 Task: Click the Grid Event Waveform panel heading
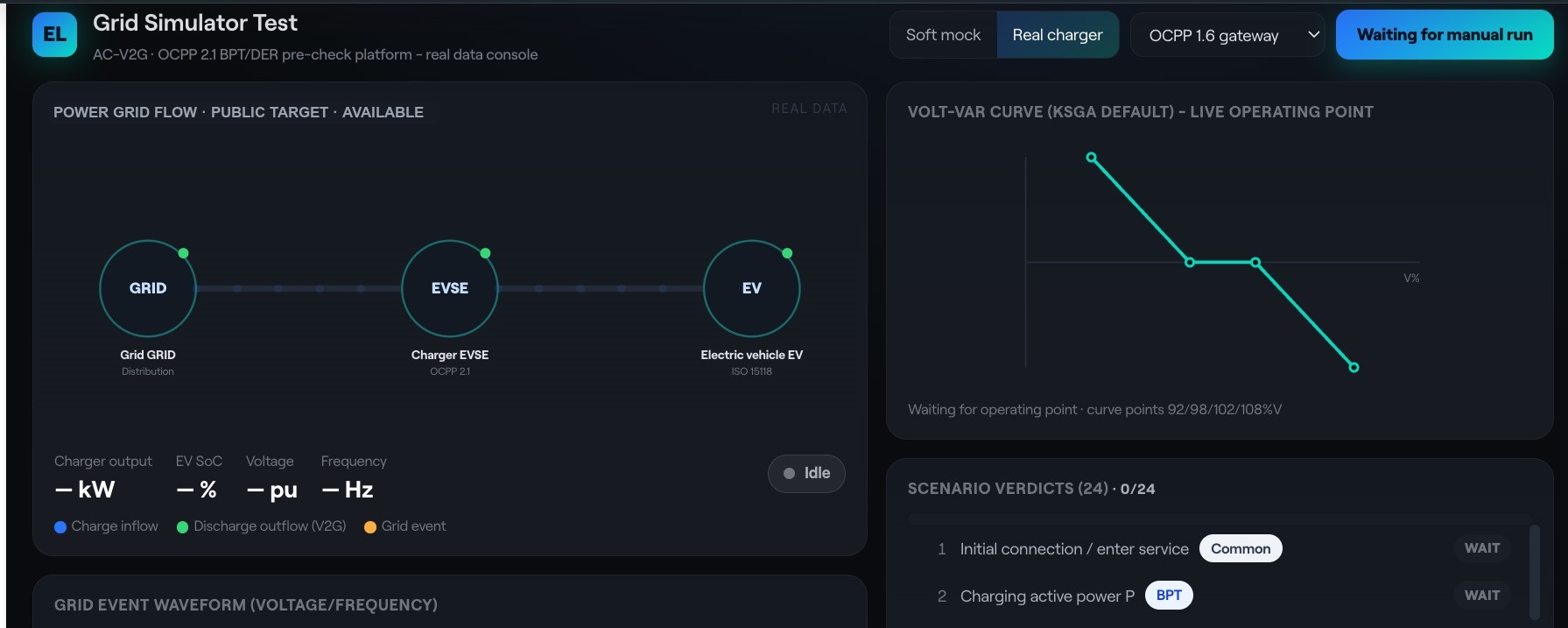click(x=246, y=605)
